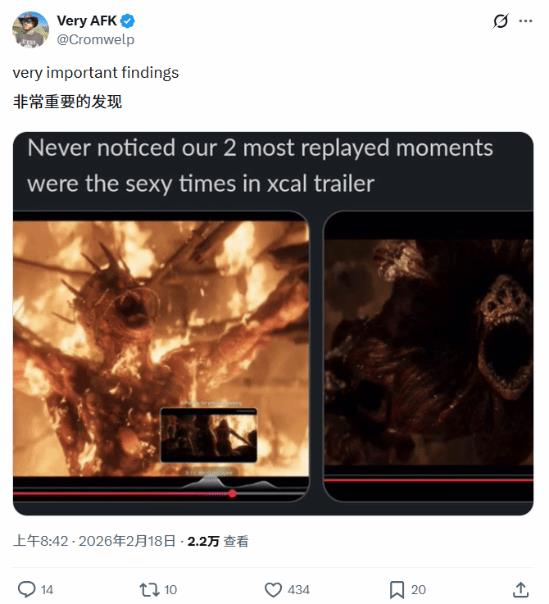Viewport: 549px width, 604px height.
Task: Click the post timestamp 上午8:42
Action: (x=40, y=541)
